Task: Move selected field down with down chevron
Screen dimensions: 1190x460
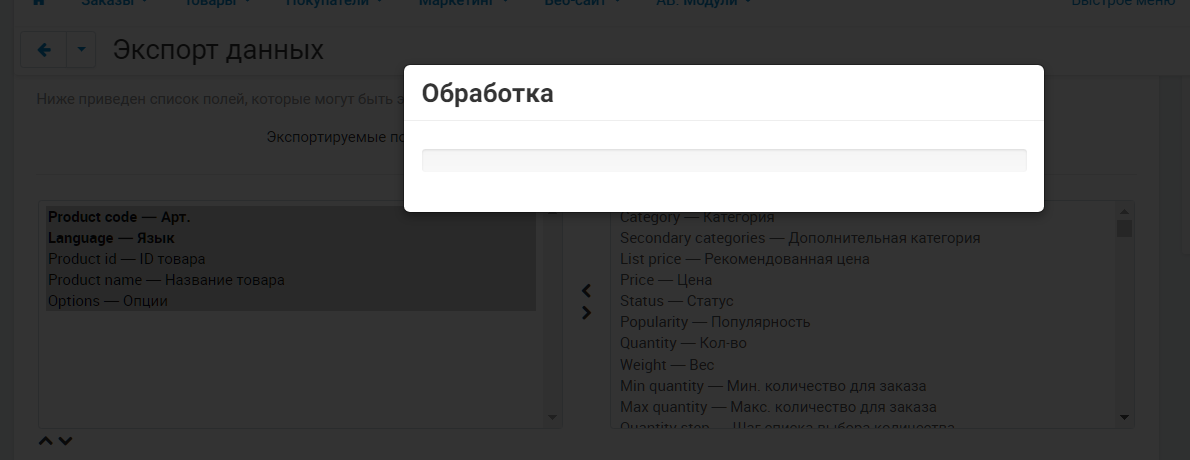Action: (65, 441)
